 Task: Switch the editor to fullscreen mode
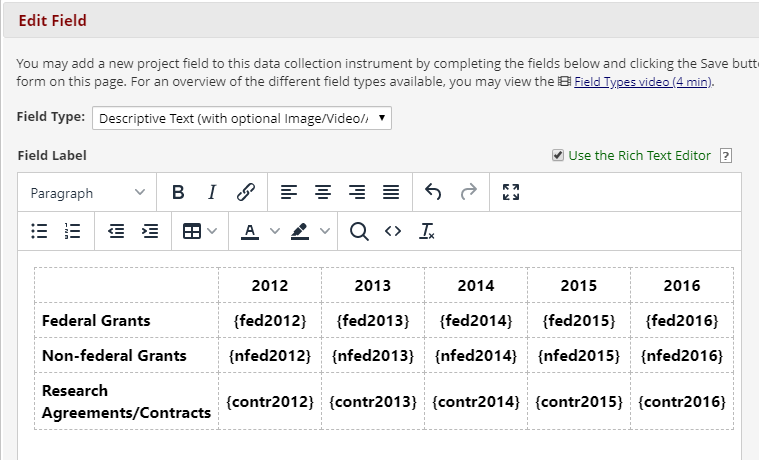(x=511, y=192)
